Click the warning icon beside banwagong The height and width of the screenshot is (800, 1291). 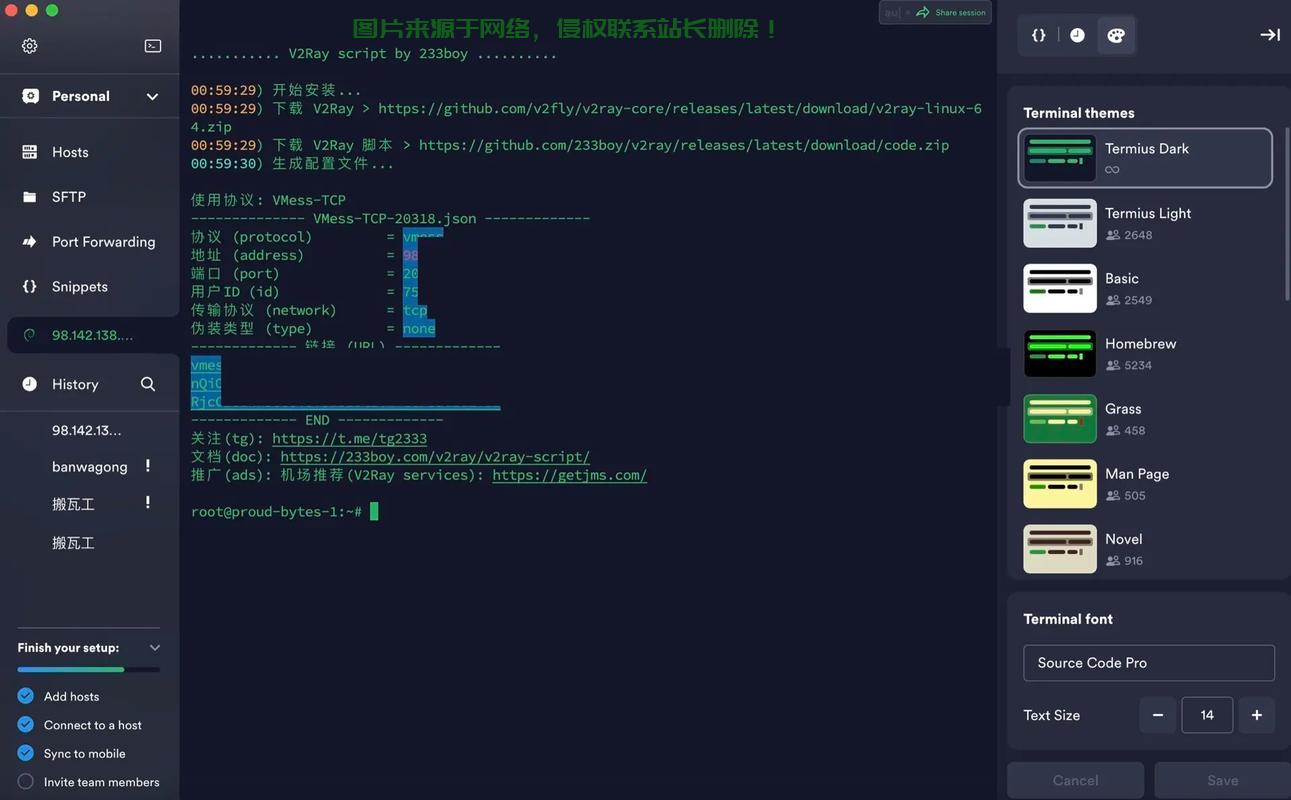click(x=148, y=466)
